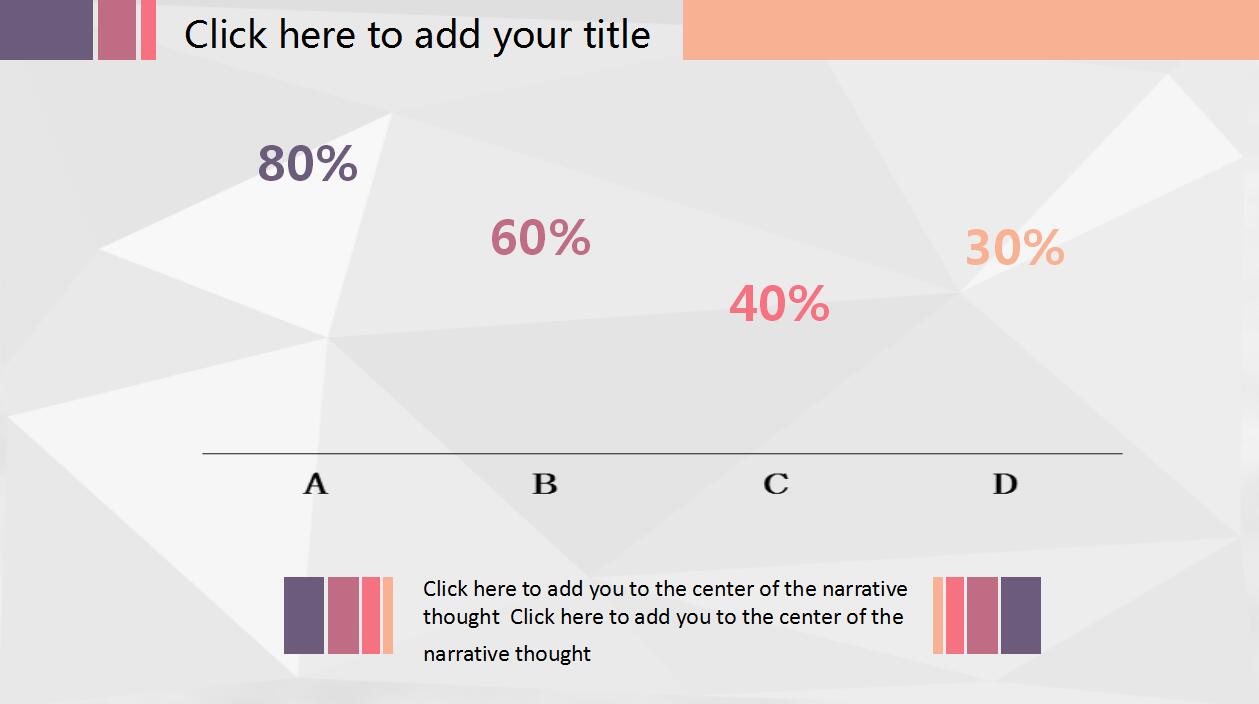1259x704 pixels.
Task: Select the mauve block right of narrative text
Action: coord(982,615)
